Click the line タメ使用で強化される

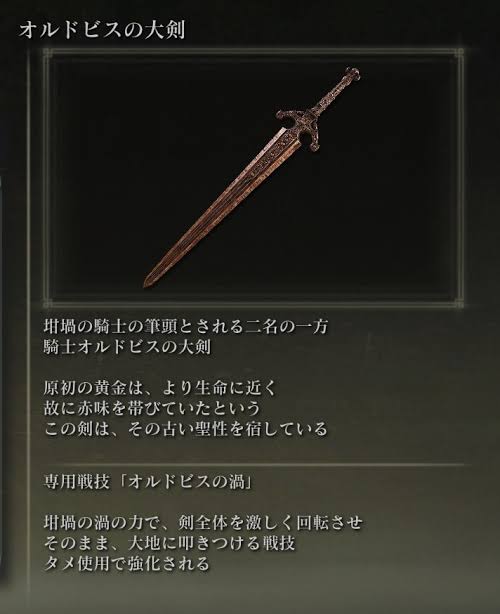(127, 563)
